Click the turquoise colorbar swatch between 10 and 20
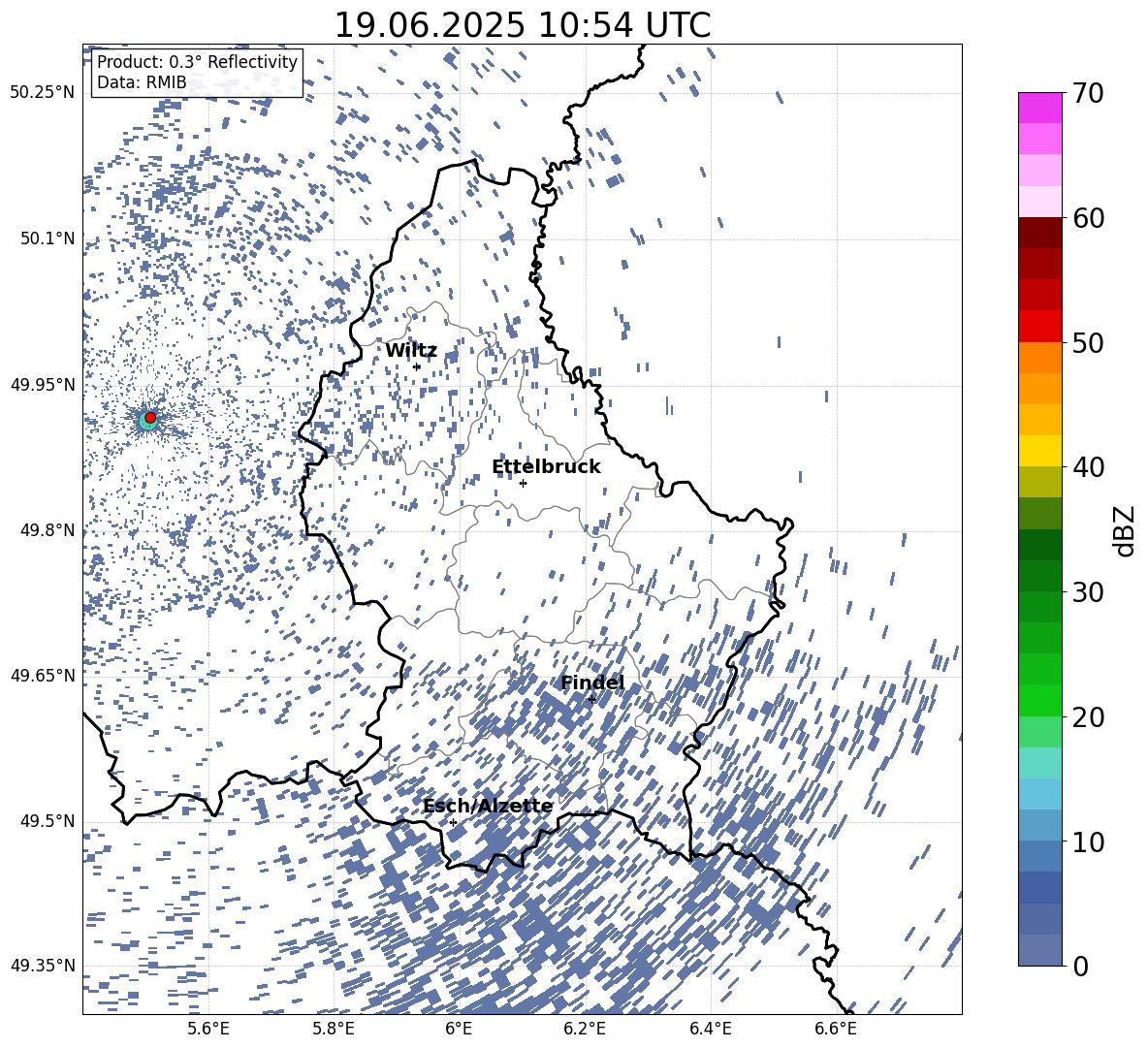This screenshot has width=1148, height=1048. (x=1039, y=763)
